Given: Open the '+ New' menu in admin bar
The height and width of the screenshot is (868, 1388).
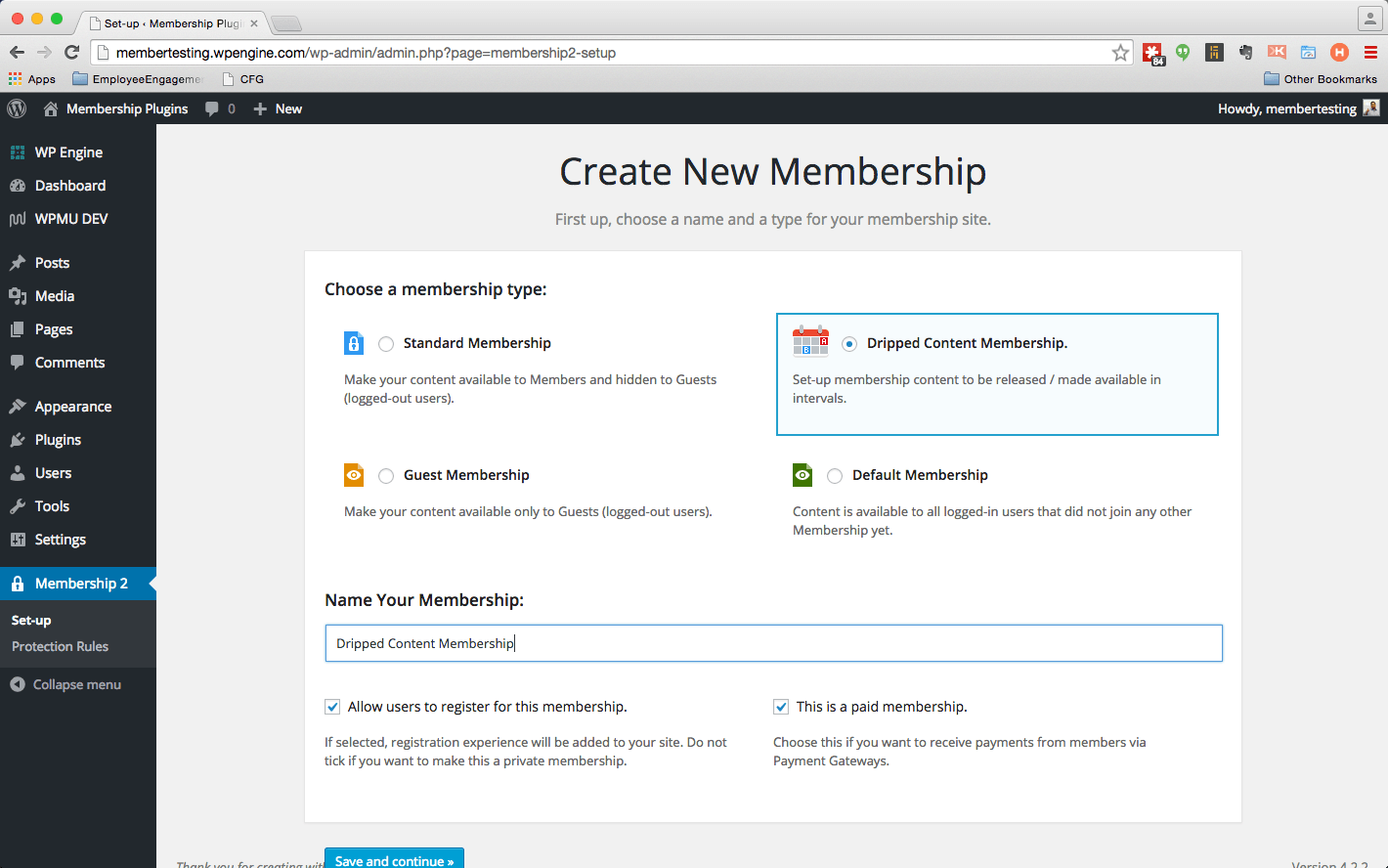Looking at the screenshot, I should [278, 108].
